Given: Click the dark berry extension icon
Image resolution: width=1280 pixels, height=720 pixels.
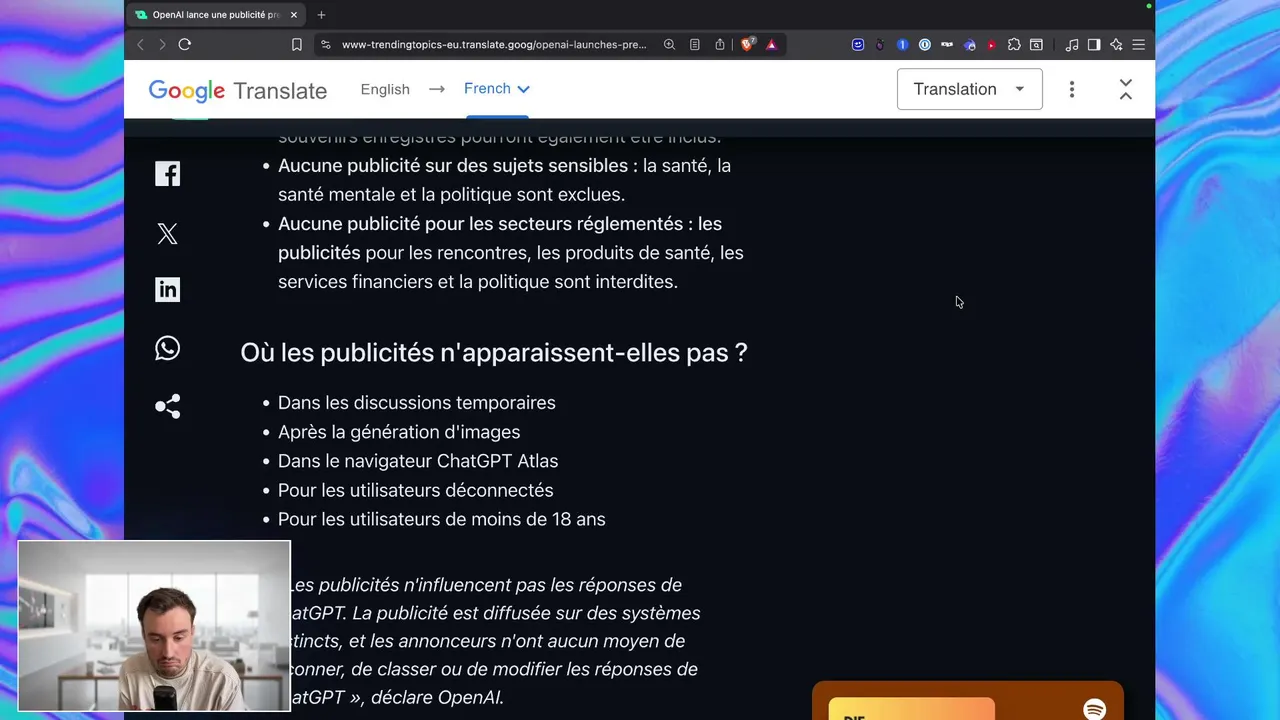Looking at the screenshot, I should pos(880,44).
